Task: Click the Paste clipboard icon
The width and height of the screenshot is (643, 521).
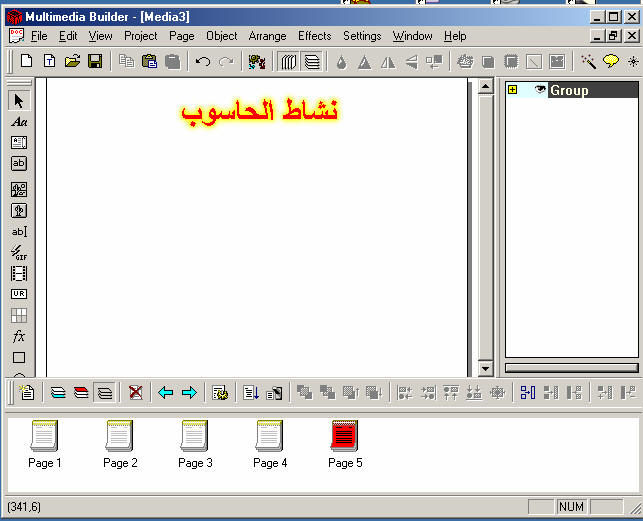Action: [149, 62]
